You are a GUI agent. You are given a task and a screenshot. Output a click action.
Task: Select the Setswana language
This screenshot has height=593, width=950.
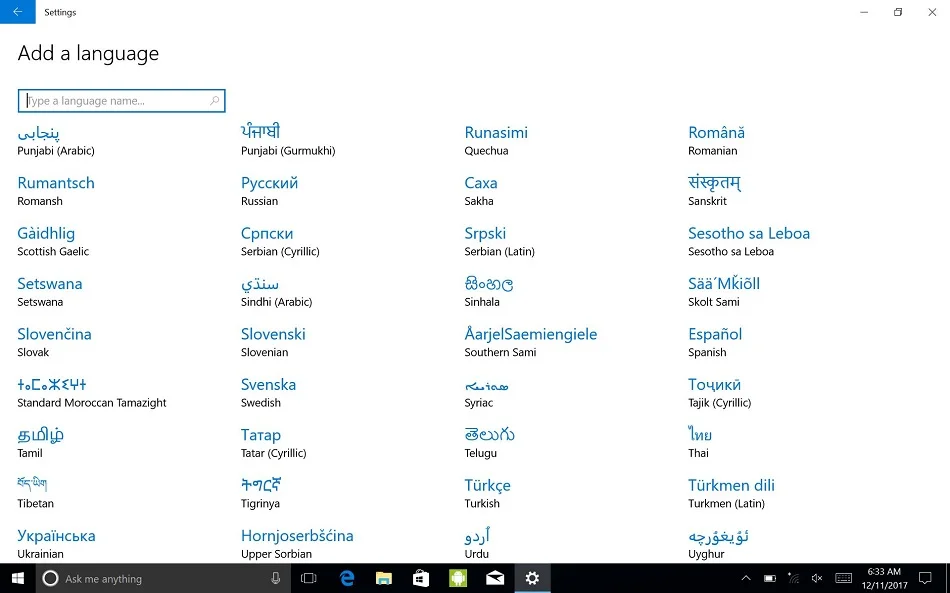coord(50,291)
